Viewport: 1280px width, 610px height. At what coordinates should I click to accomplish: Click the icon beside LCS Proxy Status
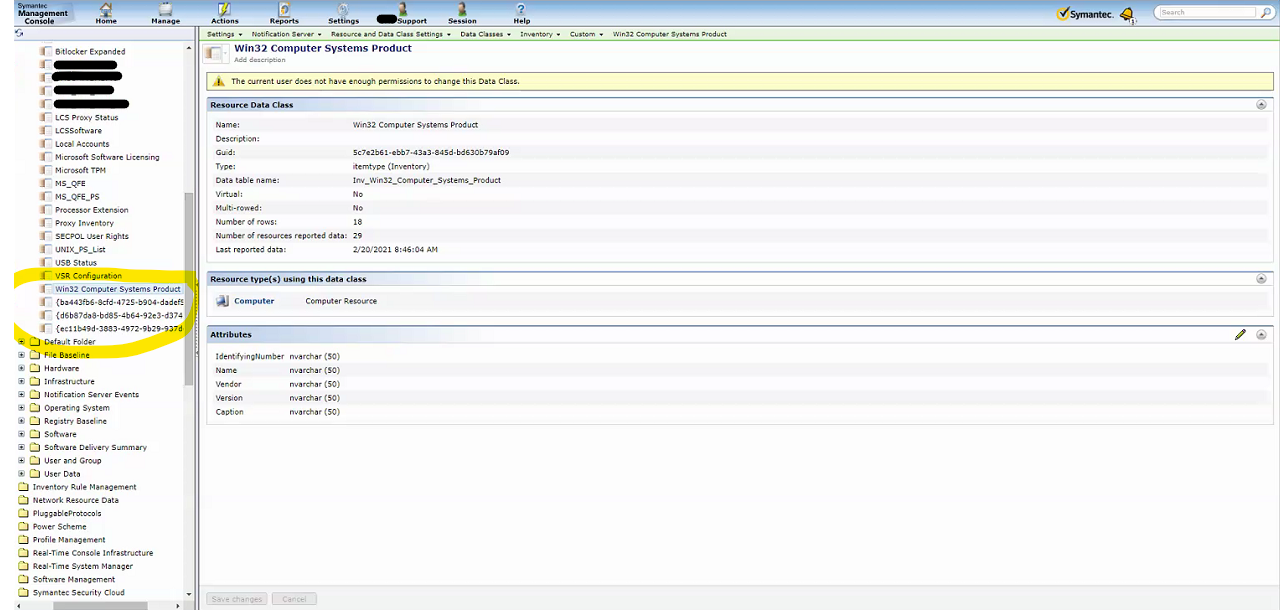46,117
